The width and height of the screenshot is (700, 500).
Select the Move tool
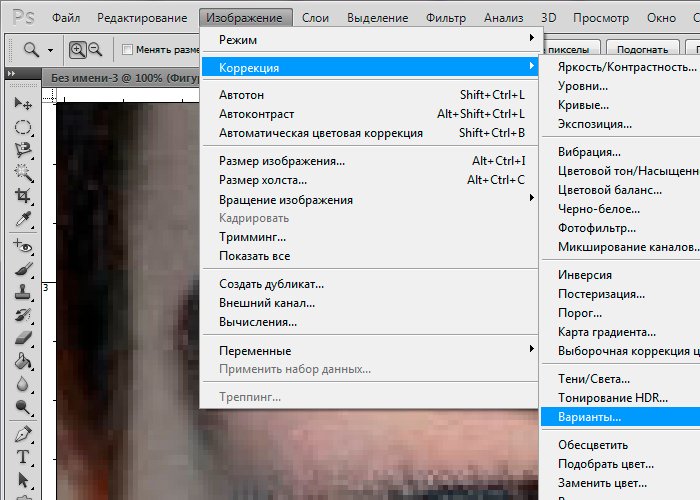[x=23, y=104]
